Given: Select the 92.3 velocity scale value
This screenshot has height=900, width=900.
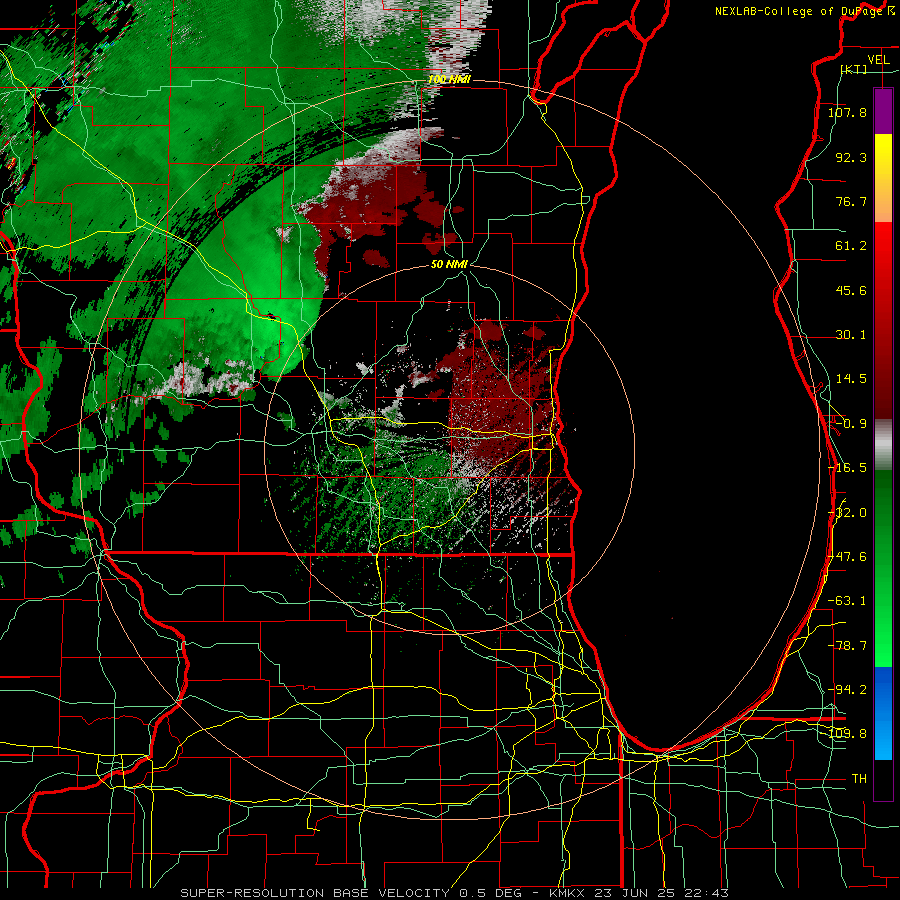Looking at the screenshot, I should 851,157.
